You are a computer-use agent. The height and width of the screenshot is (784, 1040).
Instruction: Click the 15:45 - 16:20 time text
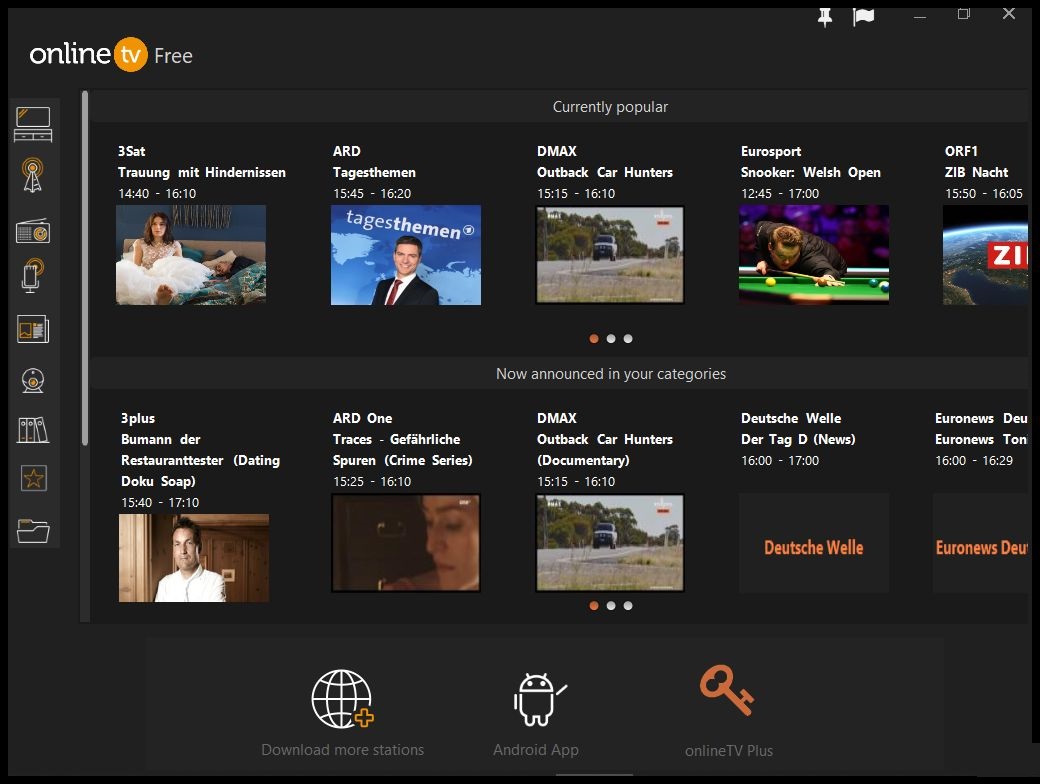372,194
